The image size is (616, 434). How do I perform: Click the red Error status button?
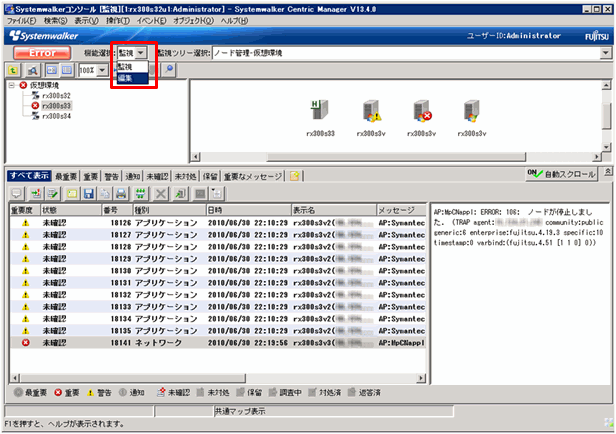pyautogui.click(x=42, y=53)
